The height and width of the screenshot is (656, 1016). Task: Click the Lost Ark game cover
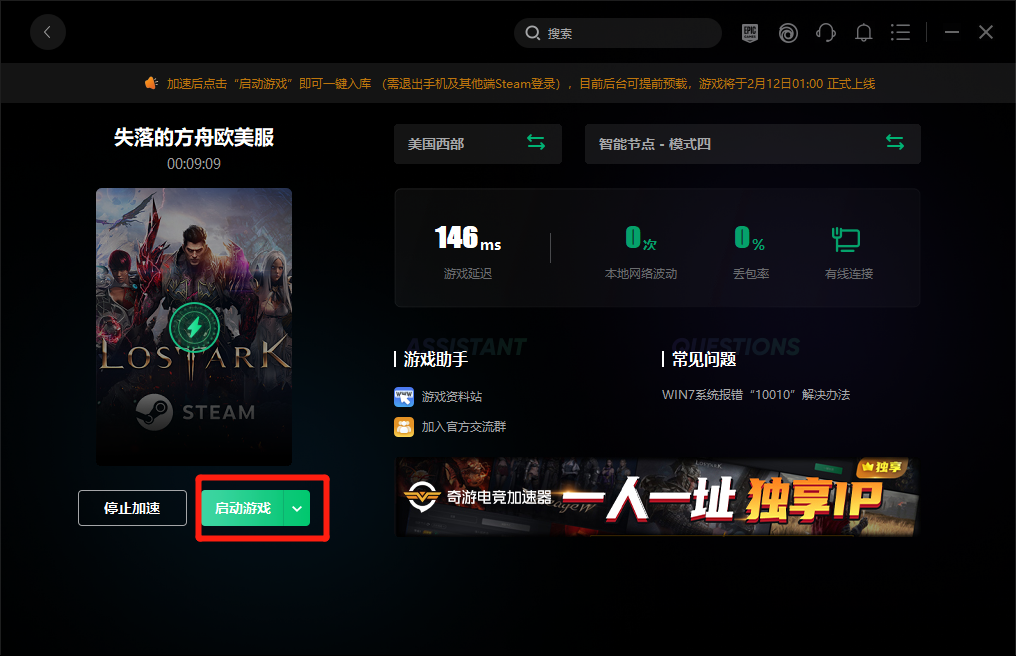tap(194, 326)
